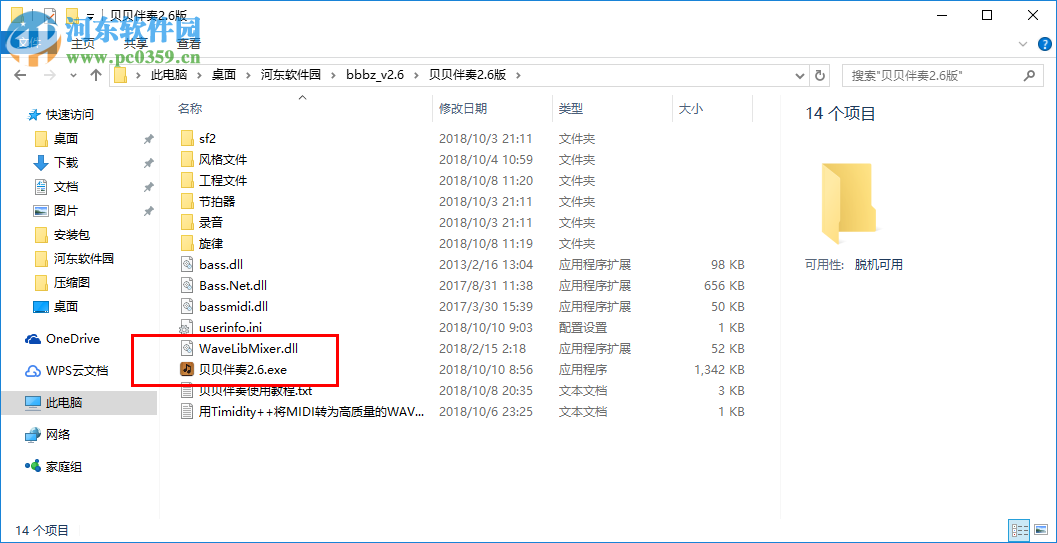
Task: Go forward with the right arrow
Action: coord(49,75)
